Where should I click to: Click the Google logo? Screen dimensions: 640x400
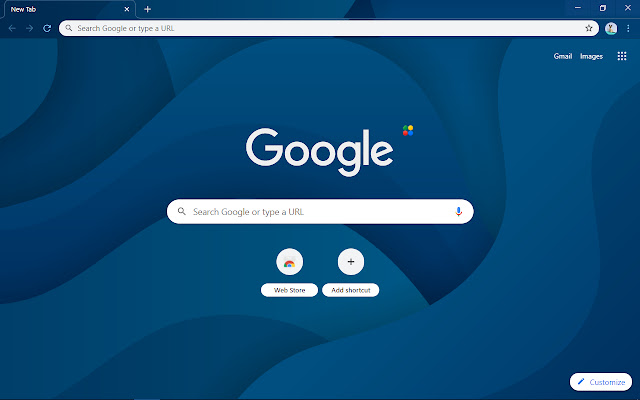[x=319, y=152]
